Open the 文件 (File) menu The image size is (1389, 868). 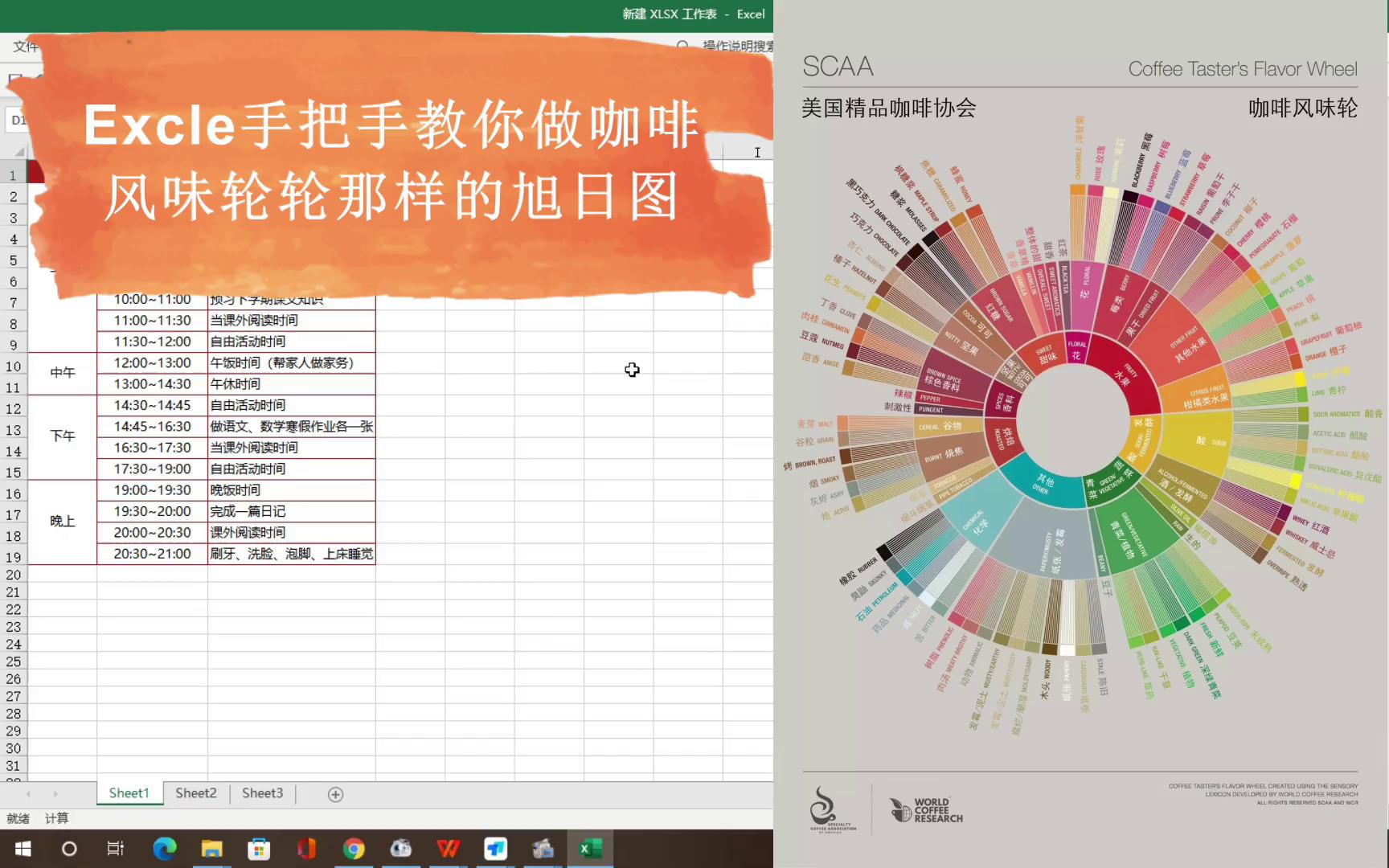tap(25, 47)
